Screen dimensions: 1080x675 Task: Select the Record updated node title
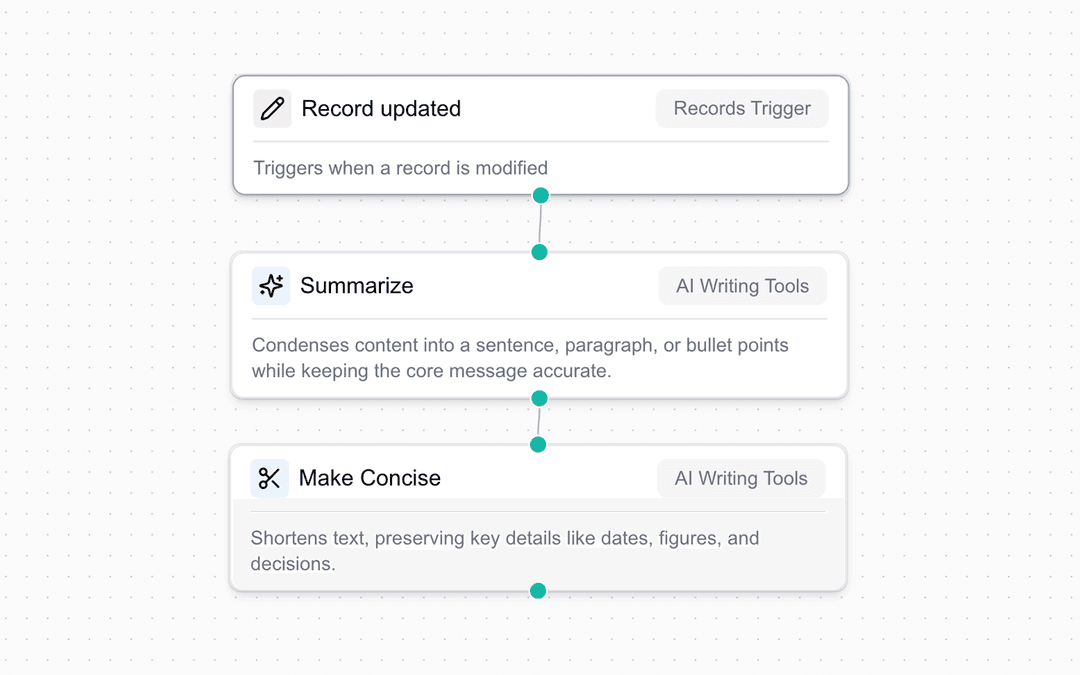(381, 108)
